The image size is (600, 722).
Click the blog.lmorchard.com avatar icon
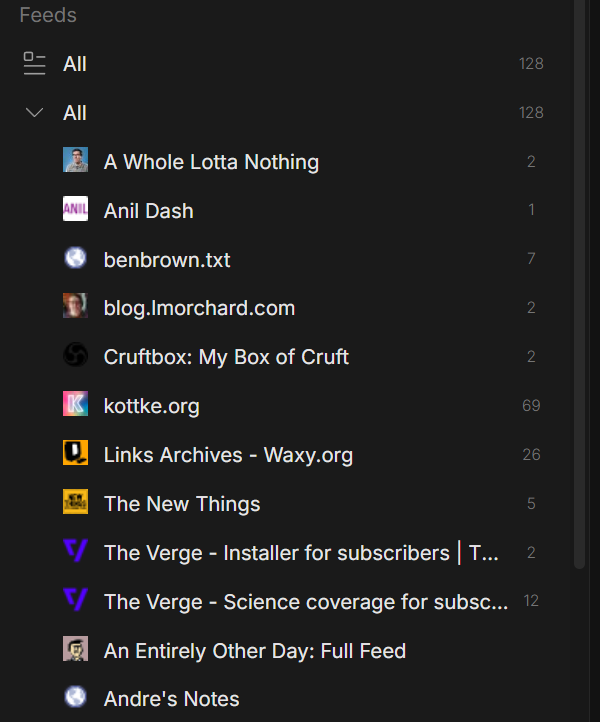pos(76,305)
